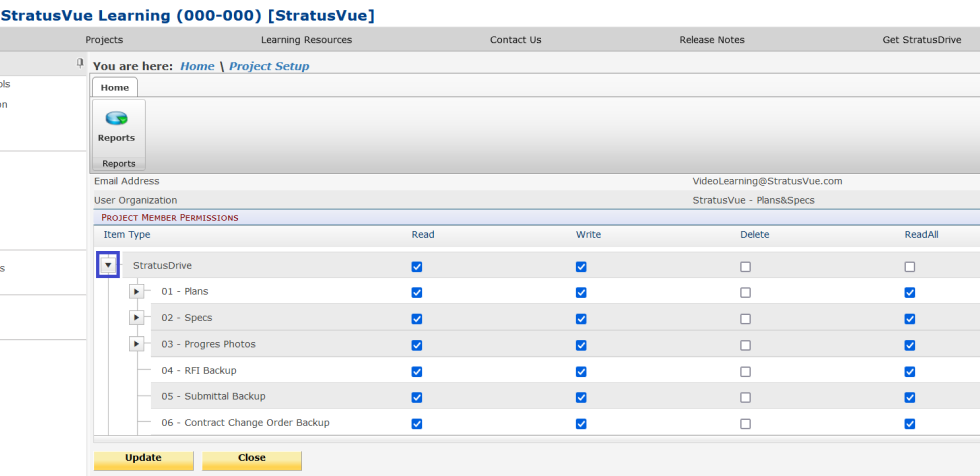Uncheck Write for 06 - Contract Change Order Backup
The height and width of the screenshot is (476, 980).
point(581,424)
